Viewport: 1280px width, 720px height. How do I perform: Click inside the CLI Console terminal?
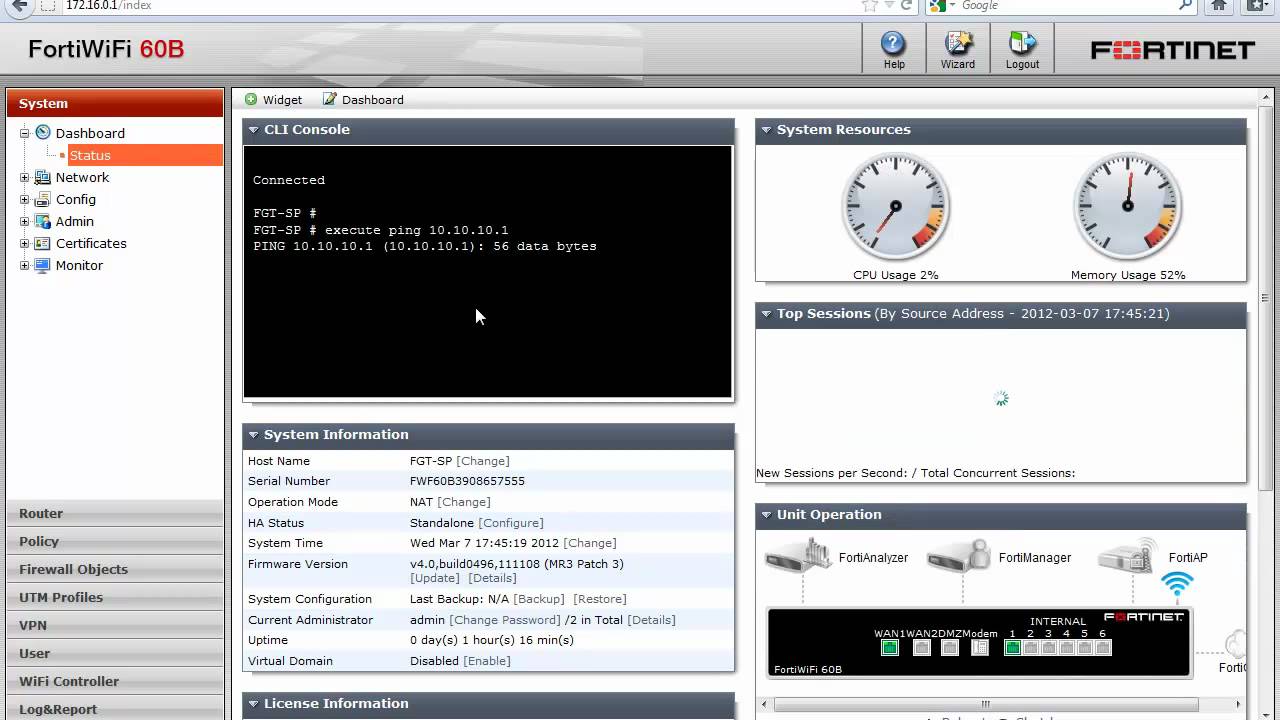coord(488,272)
